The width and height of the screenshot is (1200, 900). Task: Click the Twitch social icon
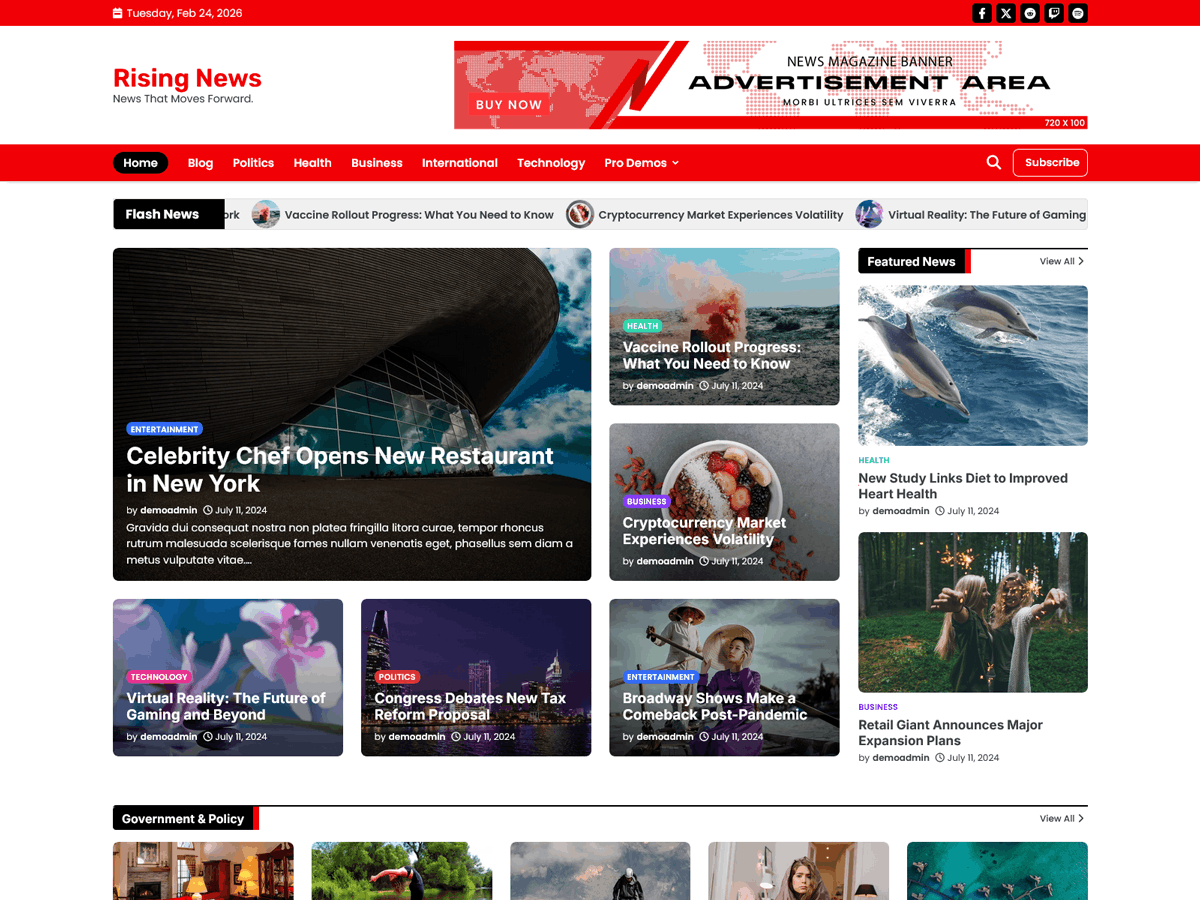[x=1053, y=13]
